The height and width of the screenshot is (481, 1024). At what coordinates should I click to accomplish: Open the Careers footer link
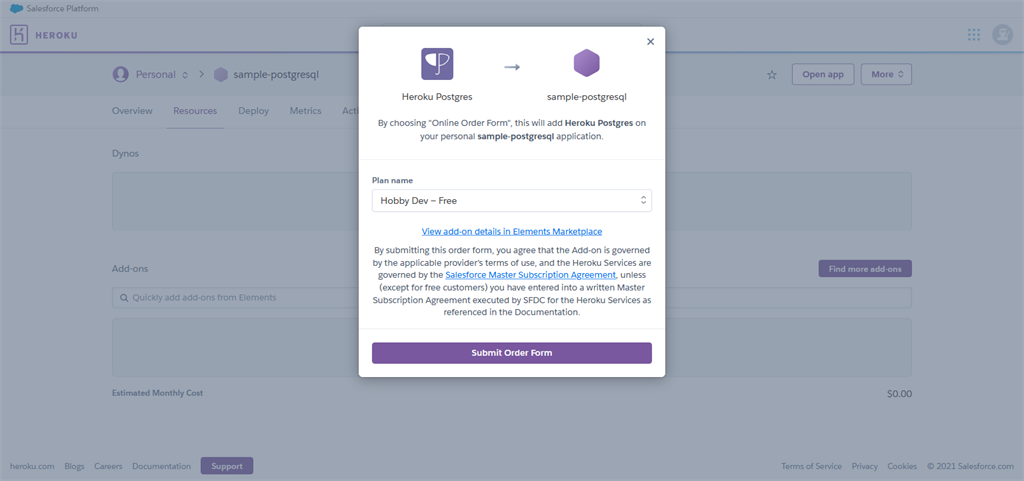pyautogui.click(x=108, y=466)
